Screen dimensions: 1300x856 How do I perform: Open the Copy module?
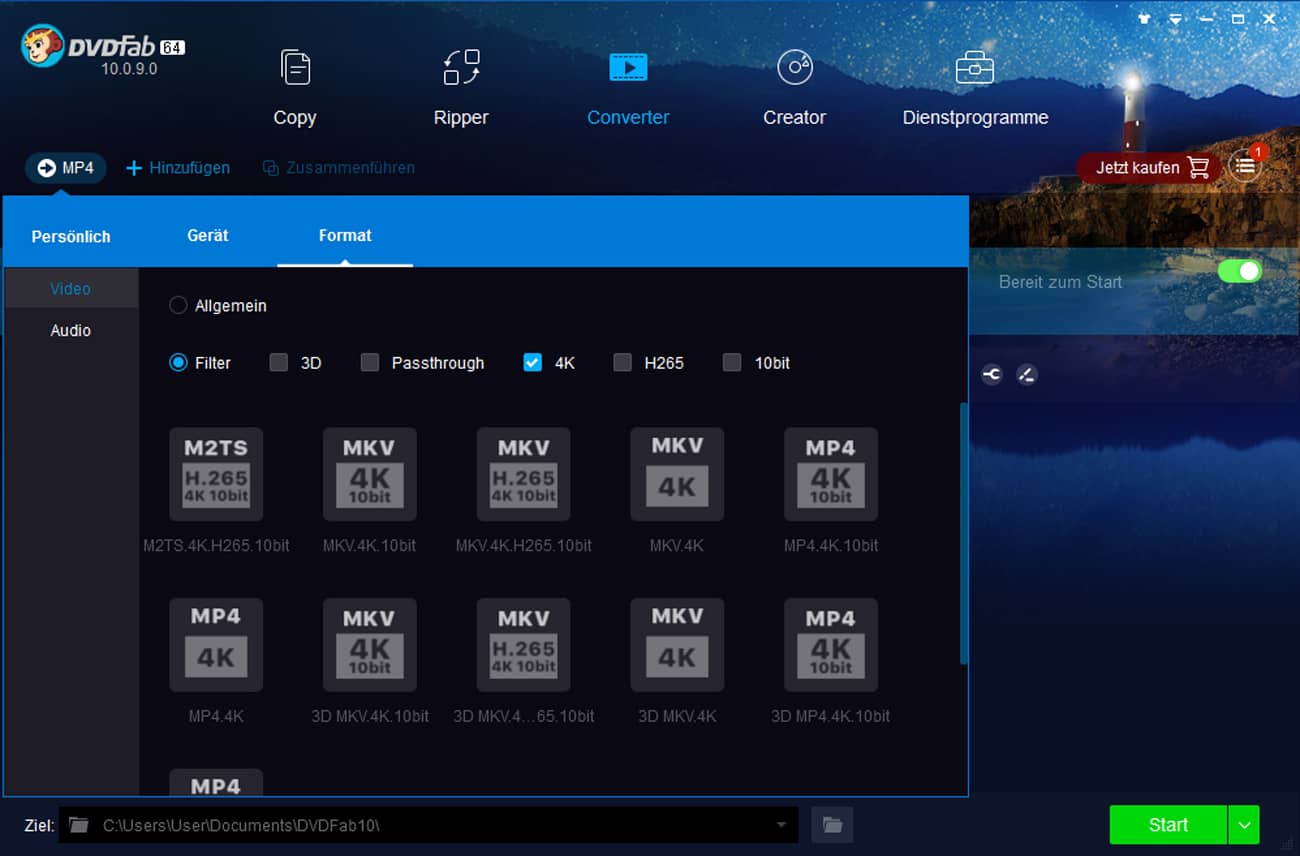(x=295, y=88)
